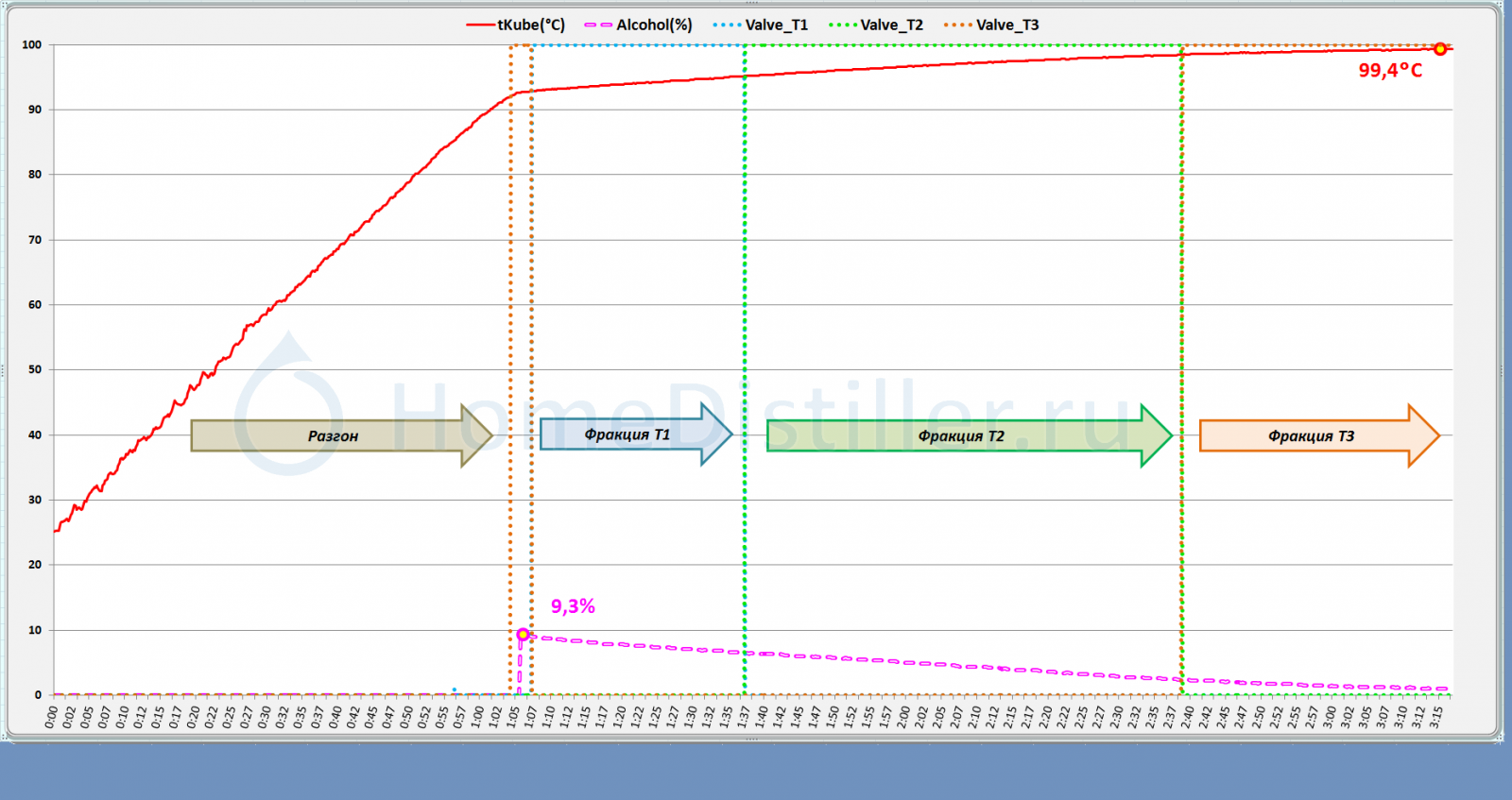
Task: Select the Alcohol(%) legend entry
Action: (654, 25)
